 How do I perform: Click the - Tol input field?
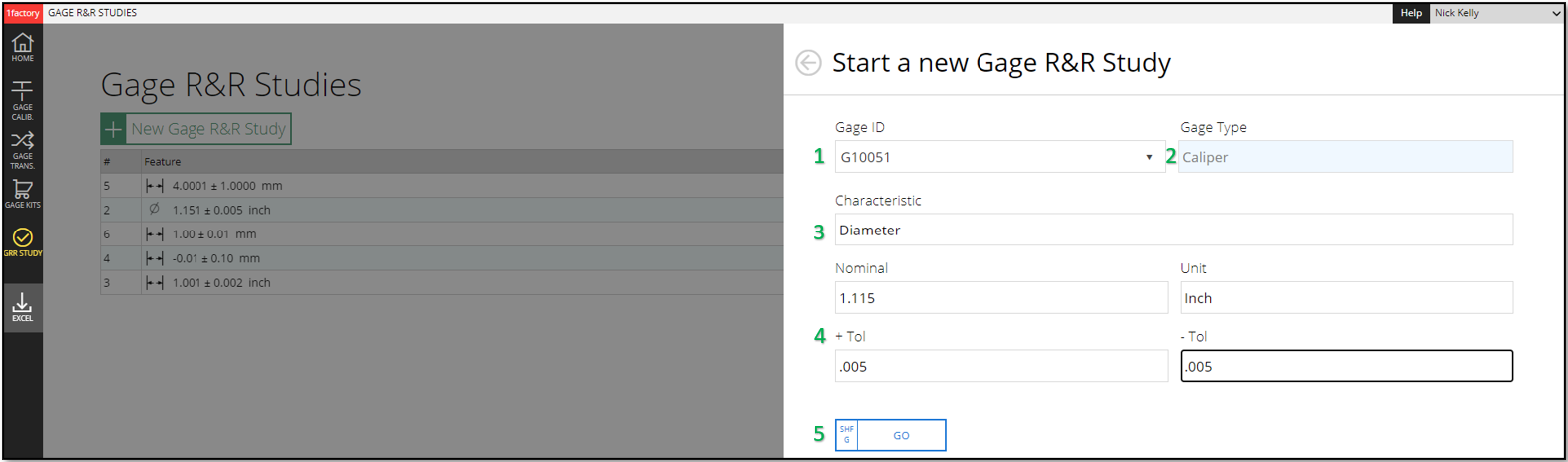point(1346,366)
